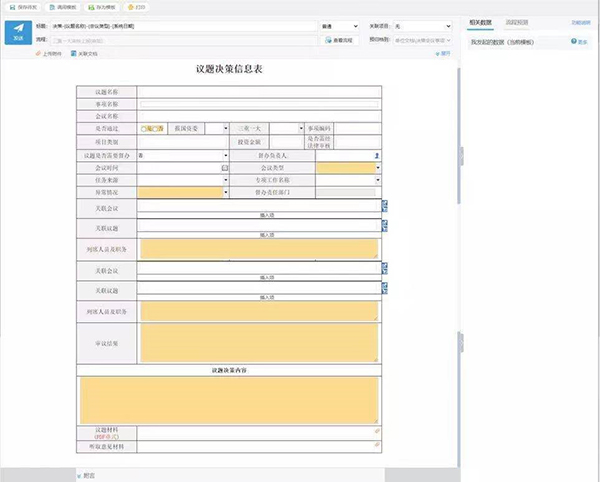Click 插入项 under the first 关联会议 row
Screen dimensions: 600x482
click(267, 215)
